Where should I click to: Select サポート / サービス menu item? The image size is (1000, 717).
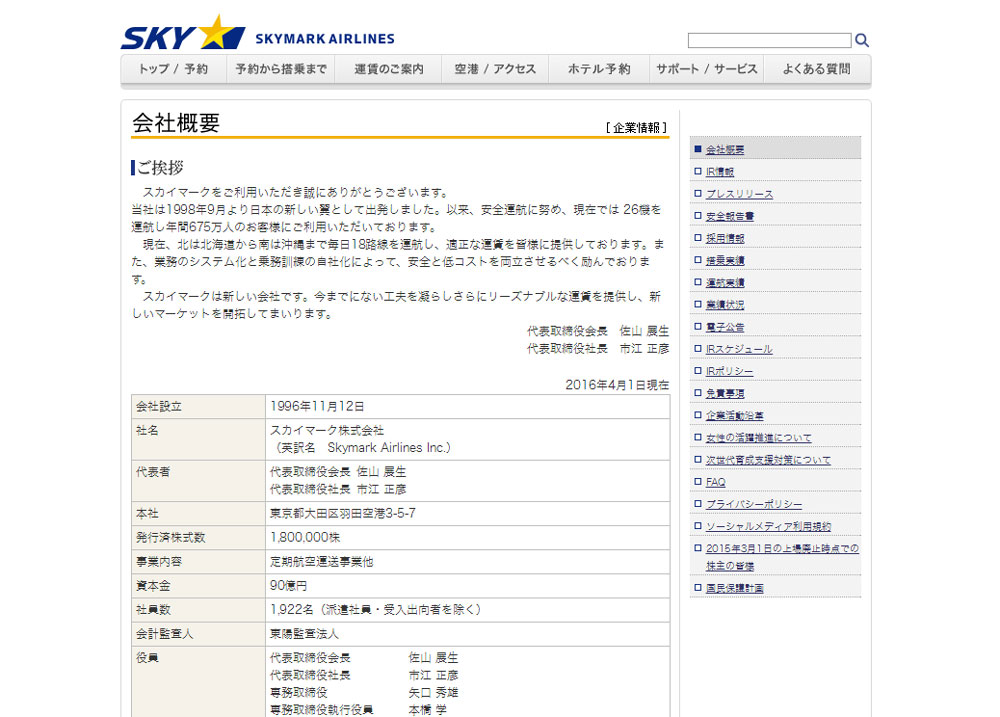click(707, 69)
